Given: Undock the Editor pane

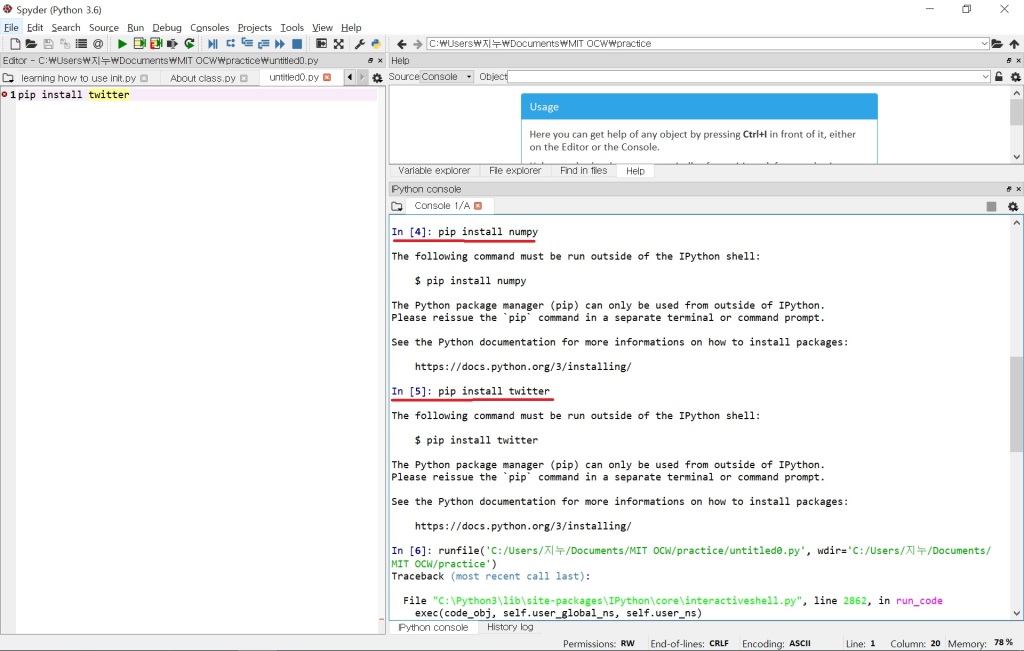Looking at the screenshot, I should (370, 60).
